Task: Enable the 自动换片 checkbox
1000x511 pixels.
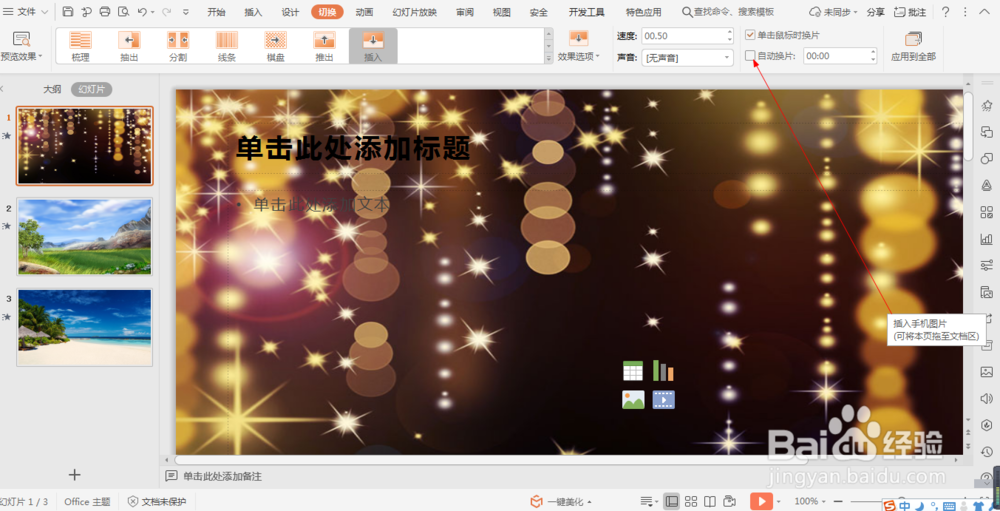Action: click(750, 56)
